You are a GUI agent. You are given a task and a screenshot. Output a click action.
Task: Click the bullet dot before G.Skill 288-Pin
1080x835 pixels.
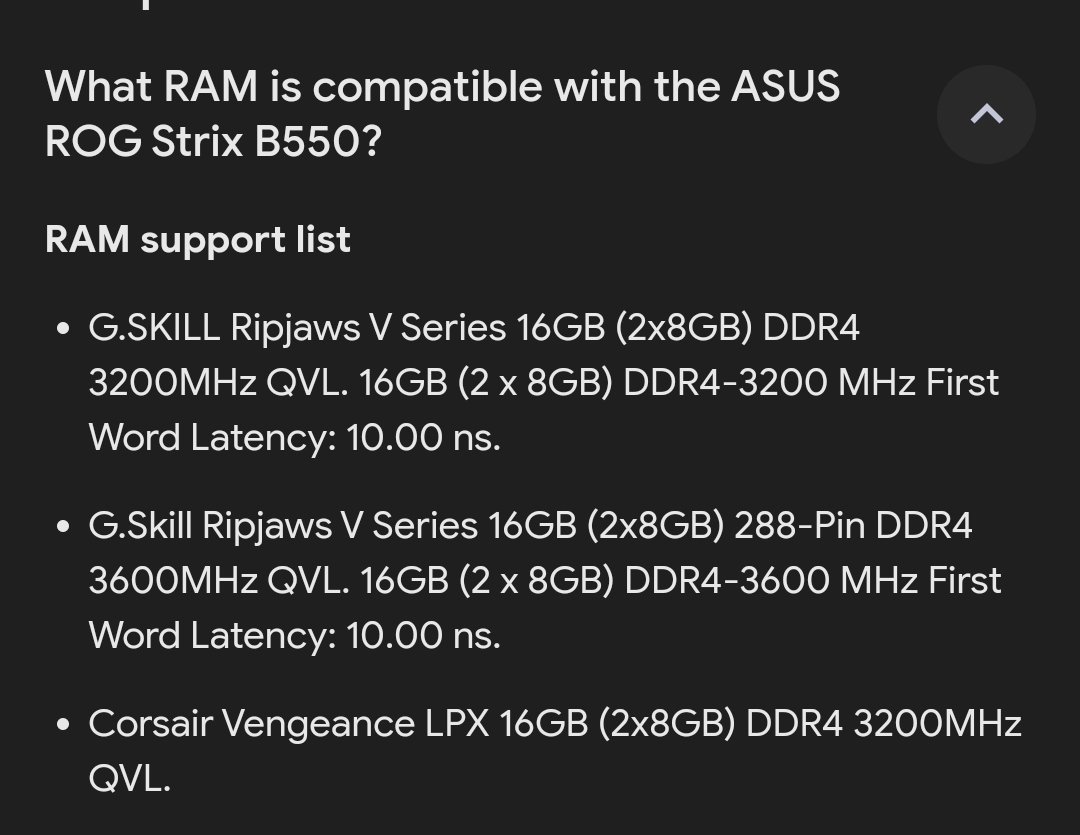[63, 527]
